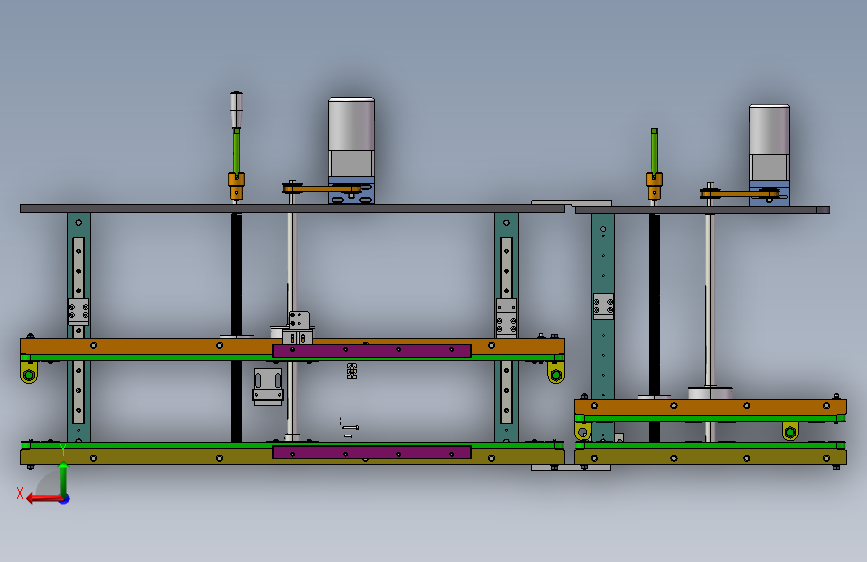Select the gray top plate of right assembly
Screen dimensions: 867x562
702,210
